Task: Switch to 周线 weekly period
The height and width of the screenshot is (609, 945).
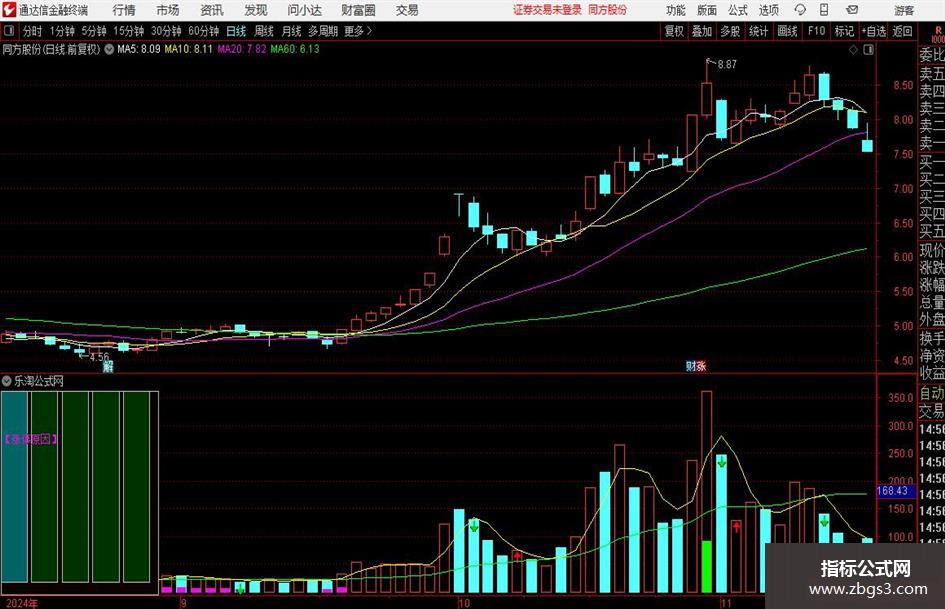Action: (x=263, y=31)
